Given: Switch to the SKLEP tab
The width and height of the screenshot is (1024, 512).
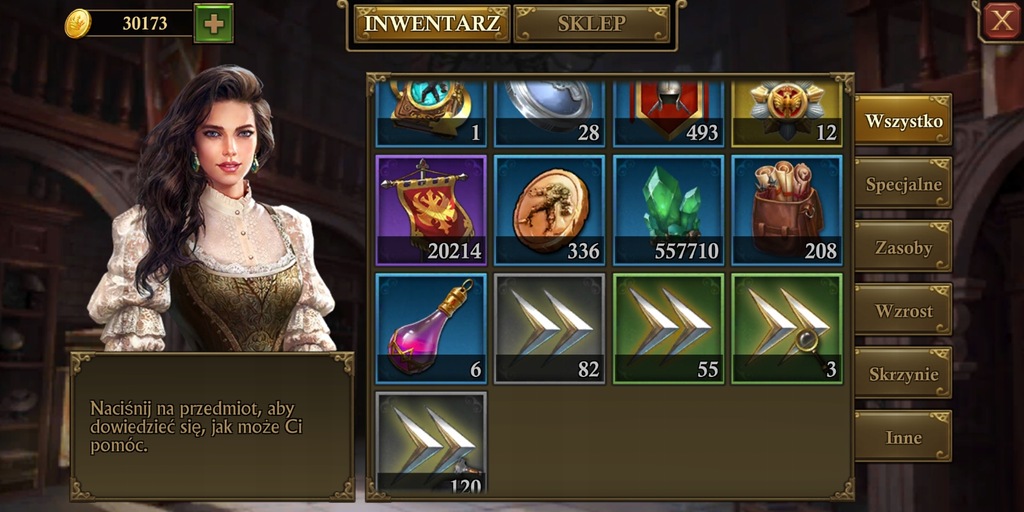Looking at the screenshot, I should coord(592,24).
